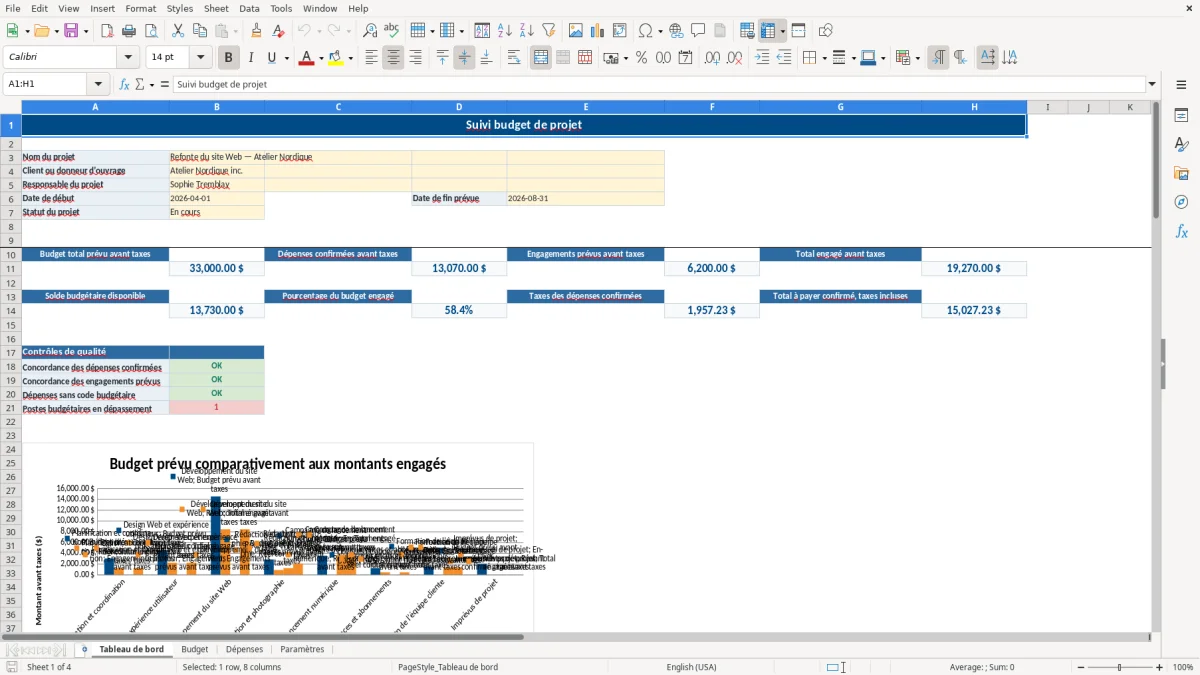This screenshot has height=675, width=1200.
Task: Toggle Wrap Text
Action: click(514, 58)
